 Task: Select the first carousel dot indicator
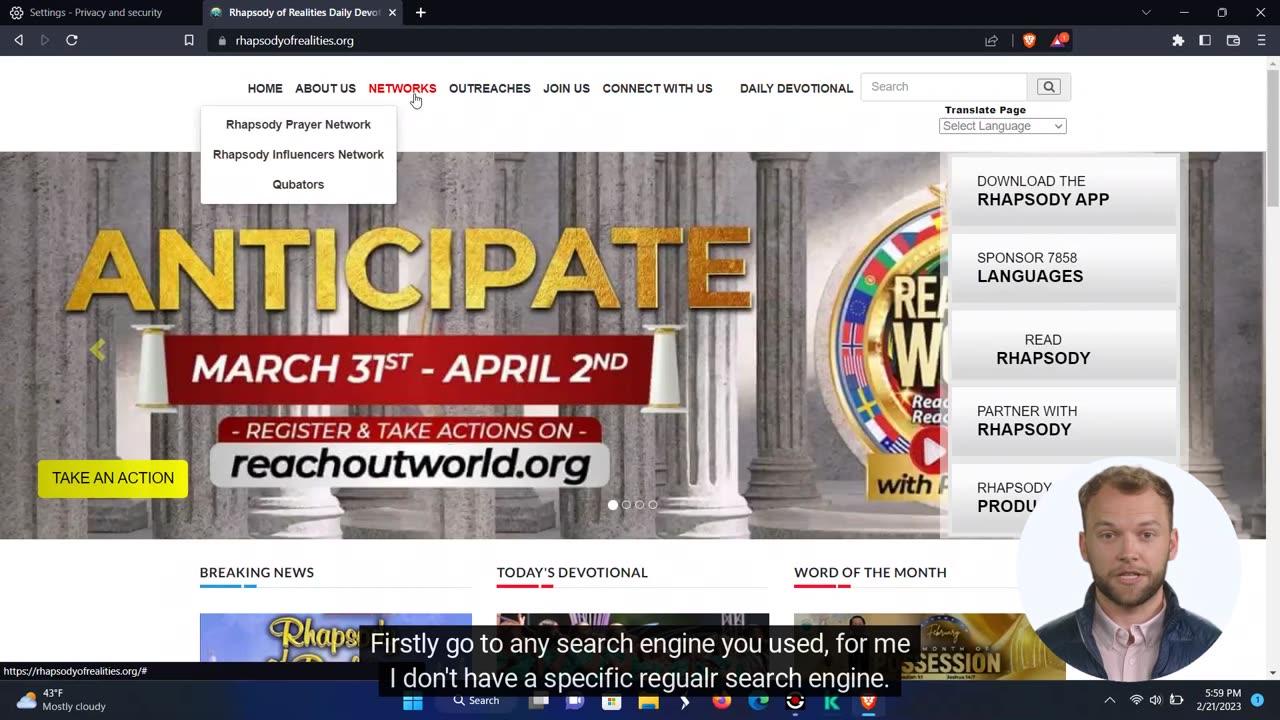(x=613, y=505)
